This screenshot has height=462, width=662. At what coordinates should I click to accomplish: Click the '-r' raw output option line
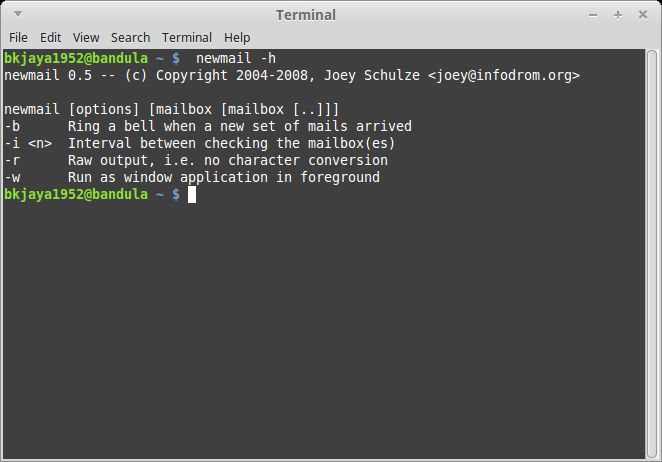[x=196, y=160]
